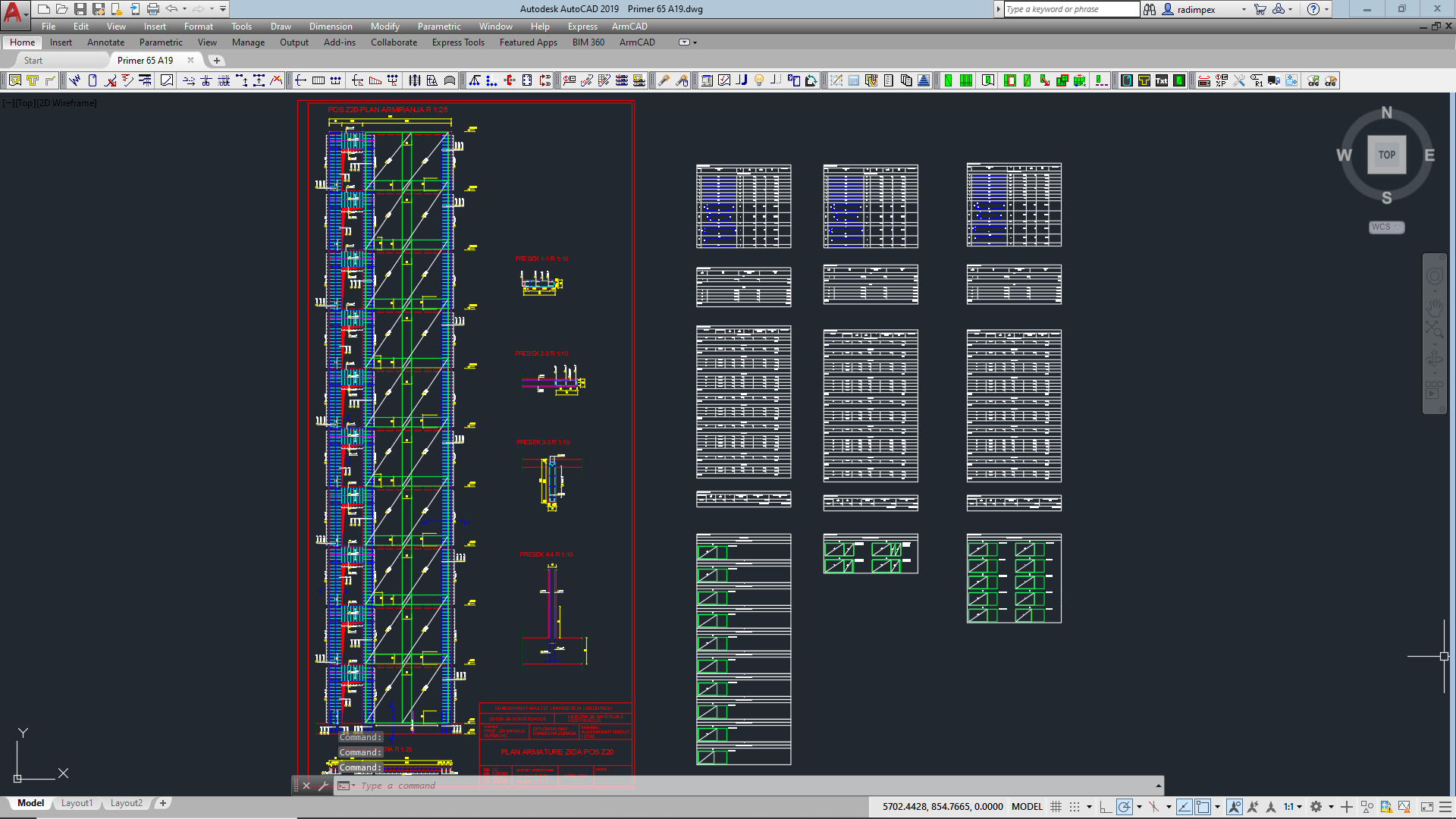Click the Plot printer icon
The image size is (1456, 819).
click(x=153, y=9)
